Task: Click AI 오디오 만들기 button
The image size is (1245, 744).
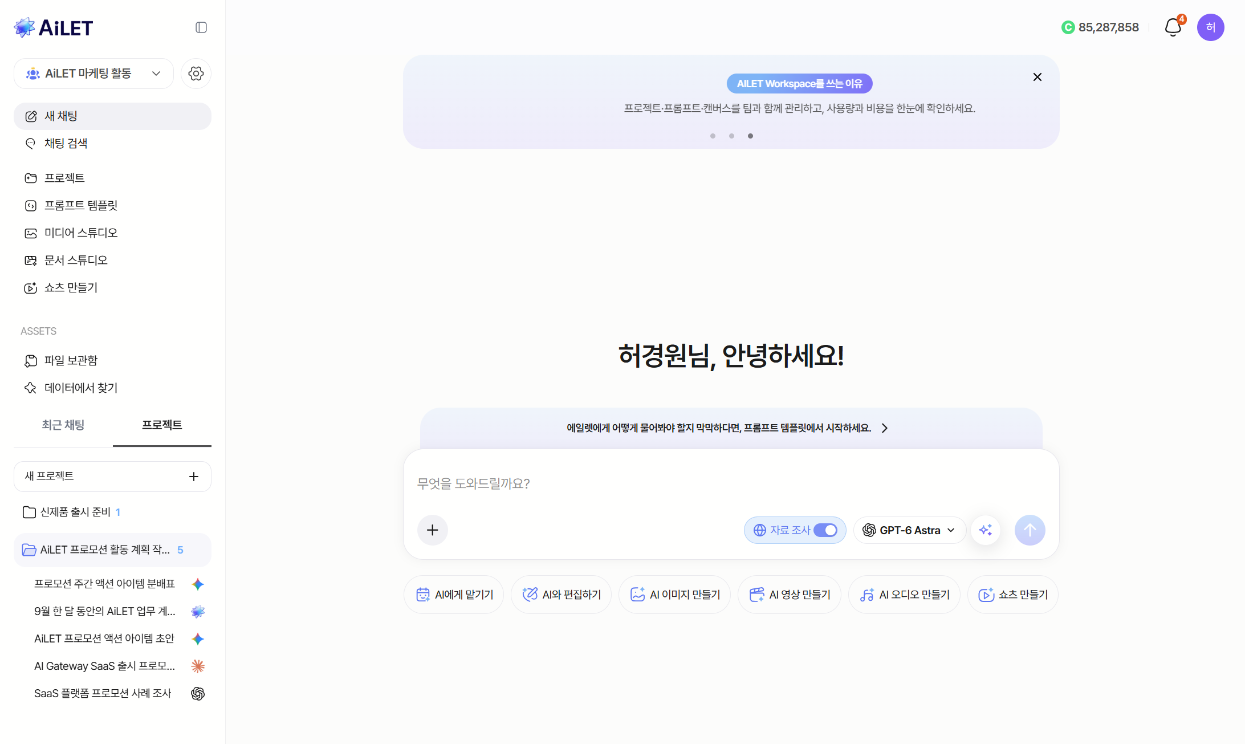Action: tap(904, 594)
